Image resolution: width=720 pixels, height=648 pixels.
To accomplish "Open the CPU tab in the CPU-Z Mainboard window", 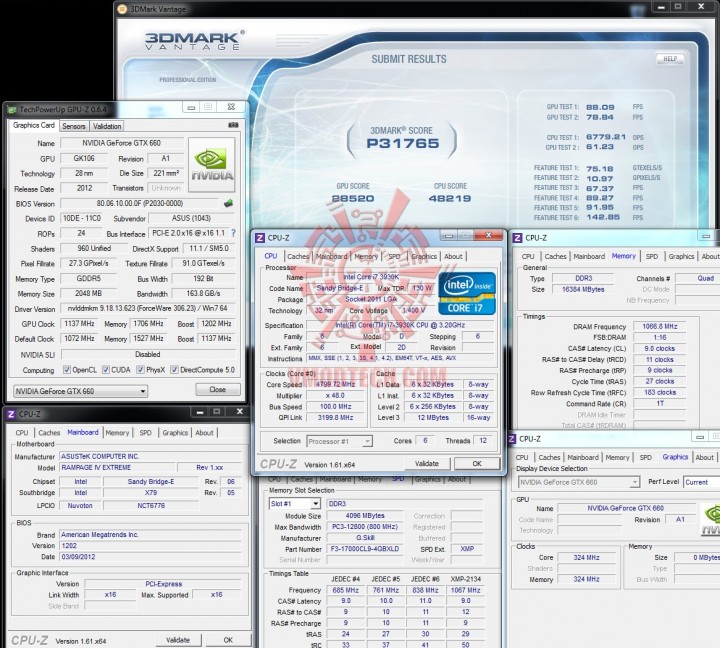I will 22,433.
